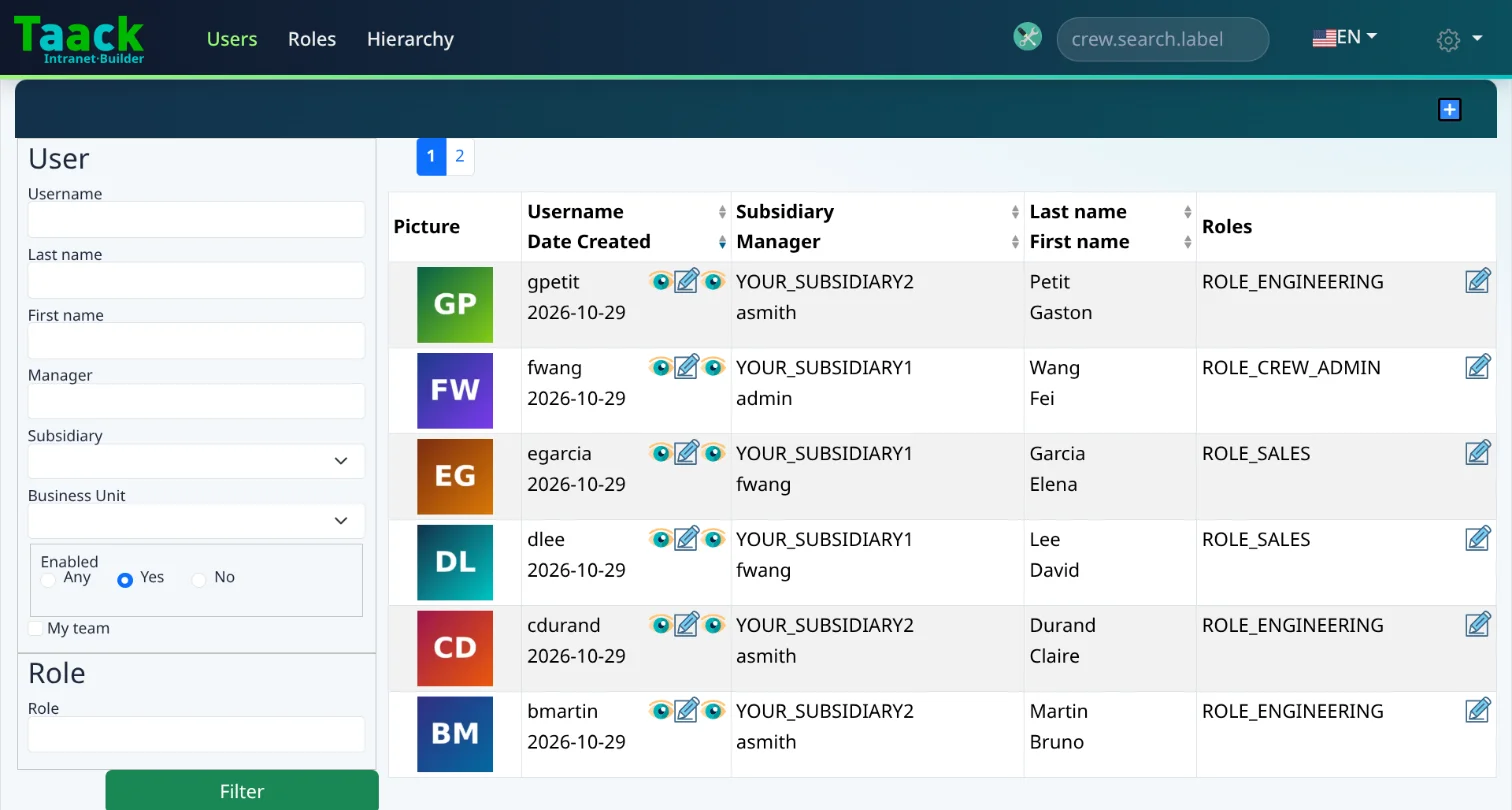
Task: Edit roles icon in cdurand row
Action: pyautogui.click(x=1478, y=625)
